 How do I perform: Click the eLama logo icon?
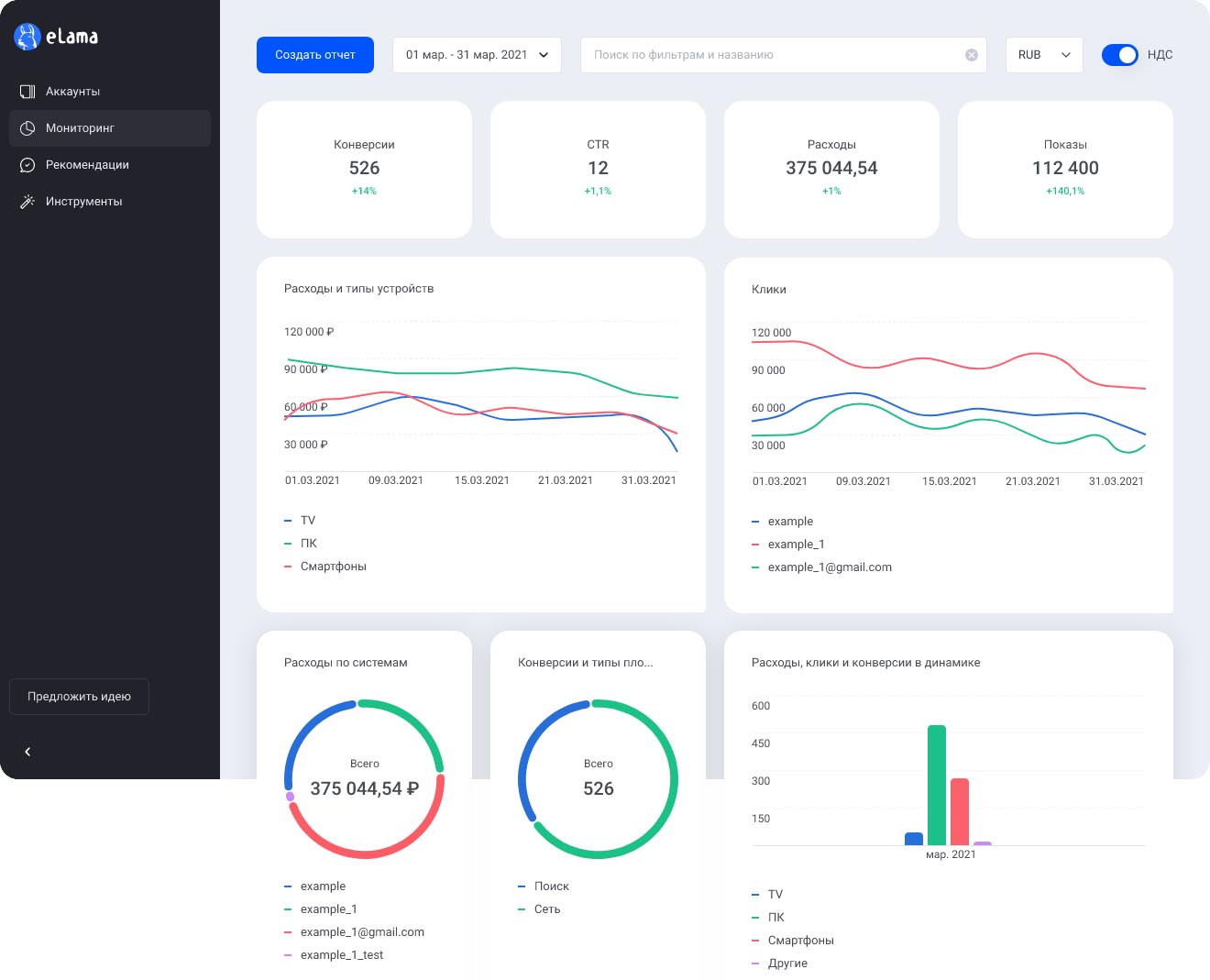tap(27, 37)
